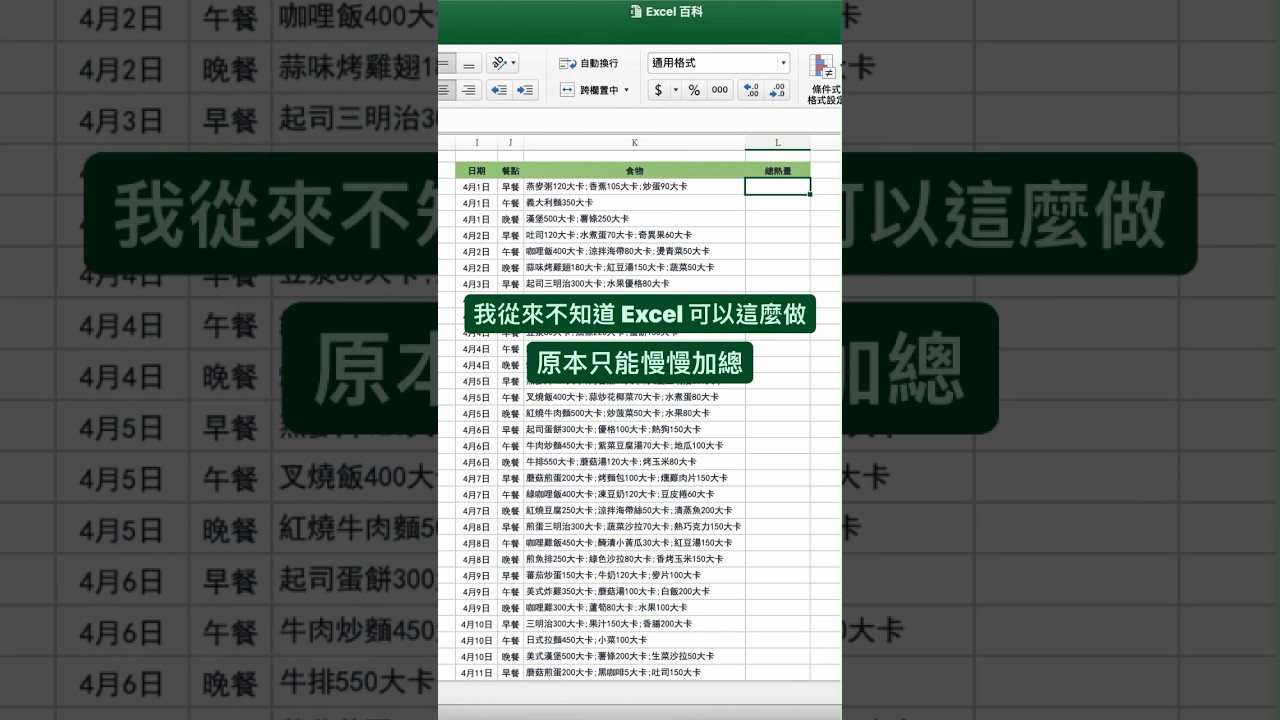1280x720 pixels.
Task: Click the increase decimal icon
Action: pos(751,90)
